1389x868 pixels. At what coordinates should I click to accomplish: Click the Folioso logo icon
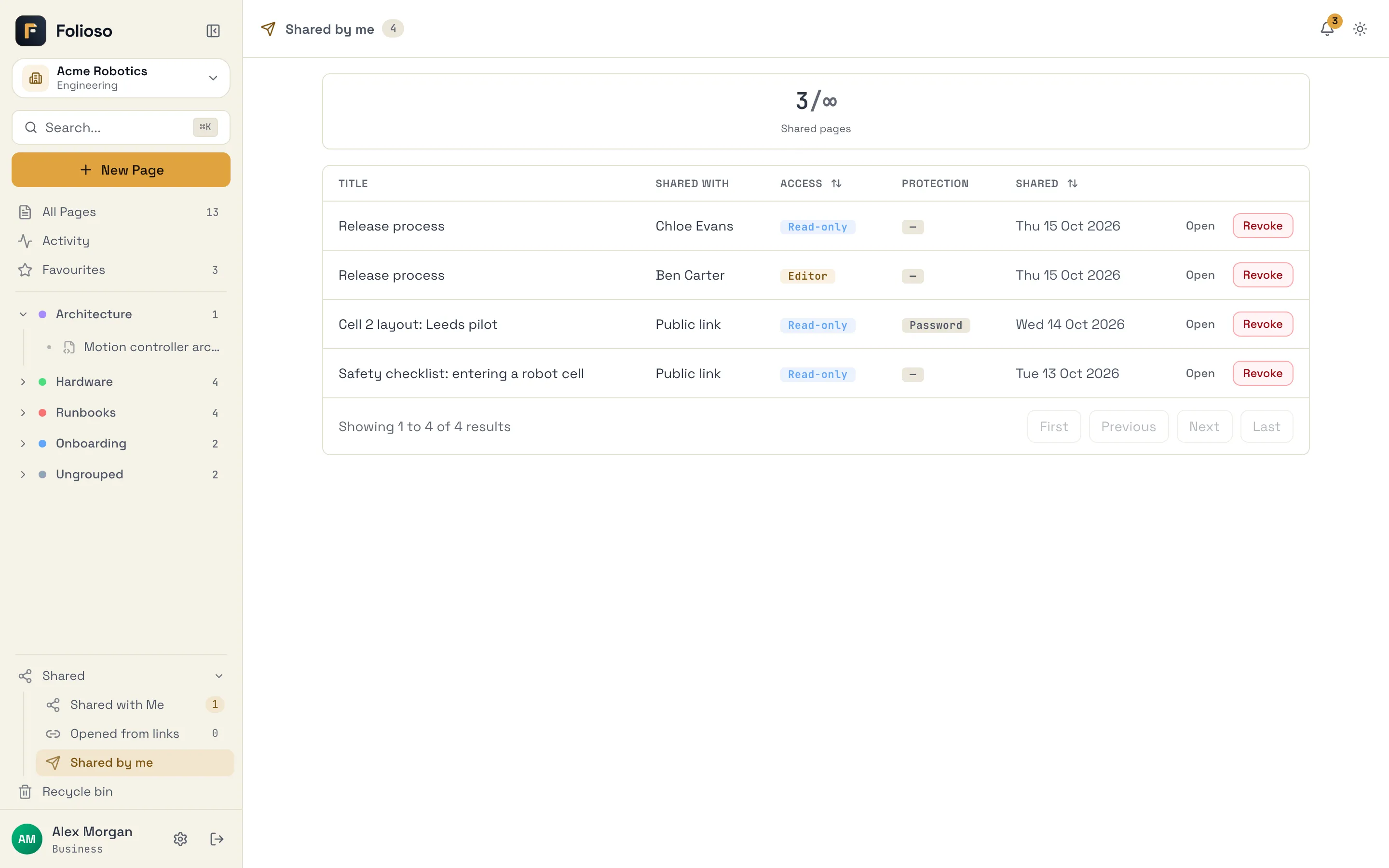(31, 31)
